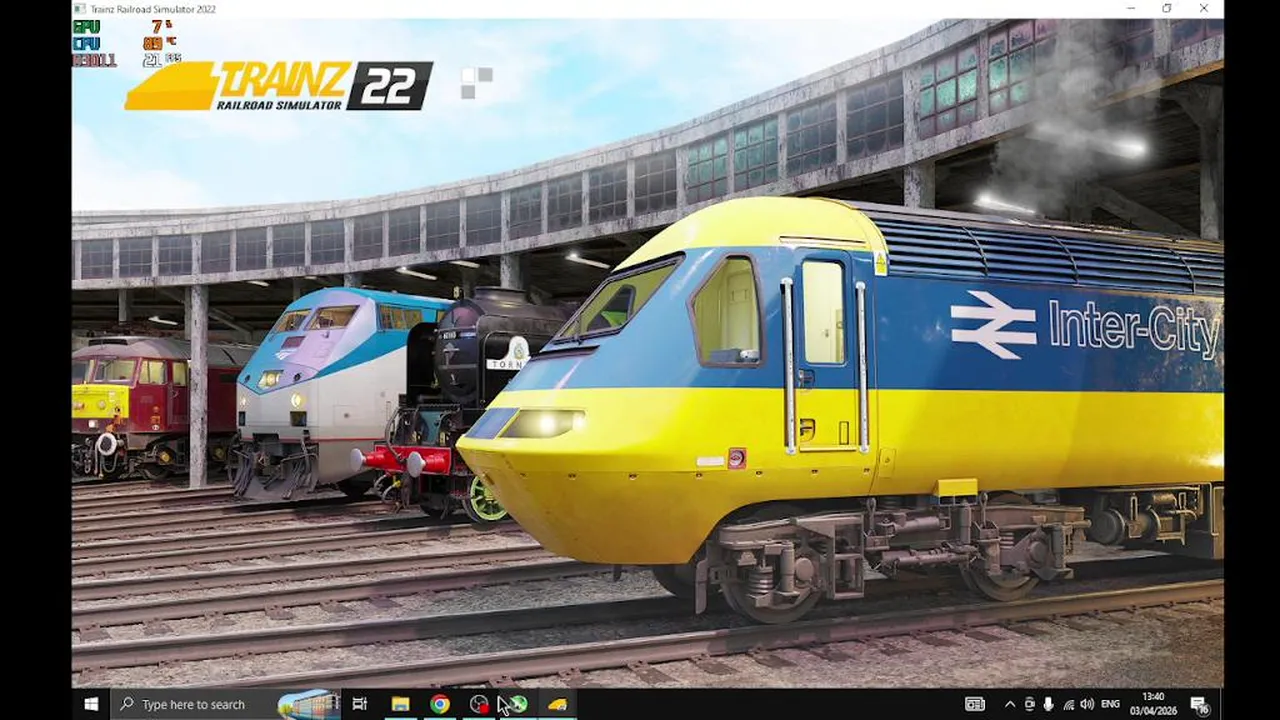Open the green taskbar app beside the recorder
1280x720 pixels.
coord(518,704)
